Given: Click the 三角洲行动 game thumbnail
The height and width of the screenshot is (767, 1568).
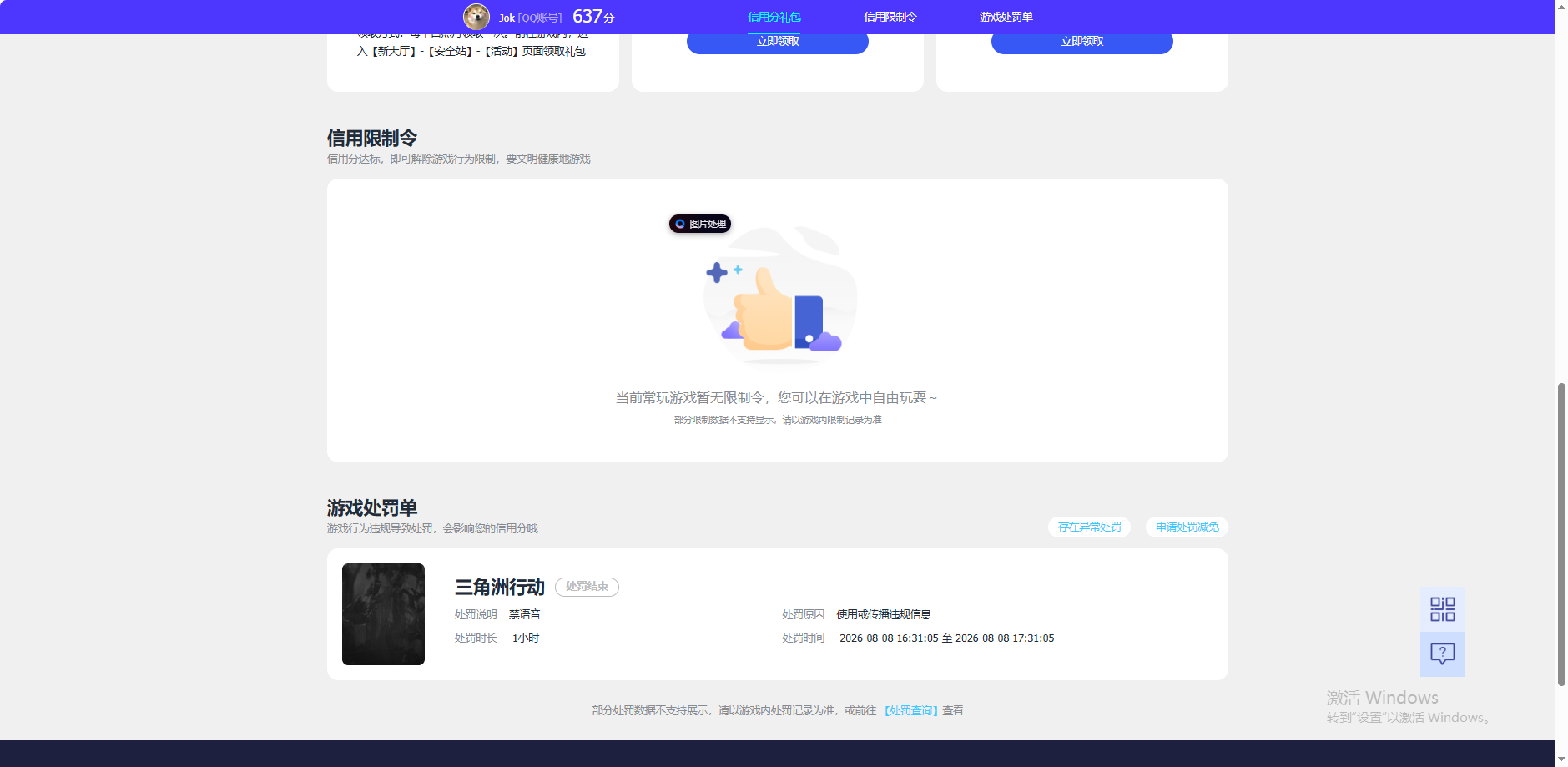Looking at the screenshot, I should coord(383,614).
